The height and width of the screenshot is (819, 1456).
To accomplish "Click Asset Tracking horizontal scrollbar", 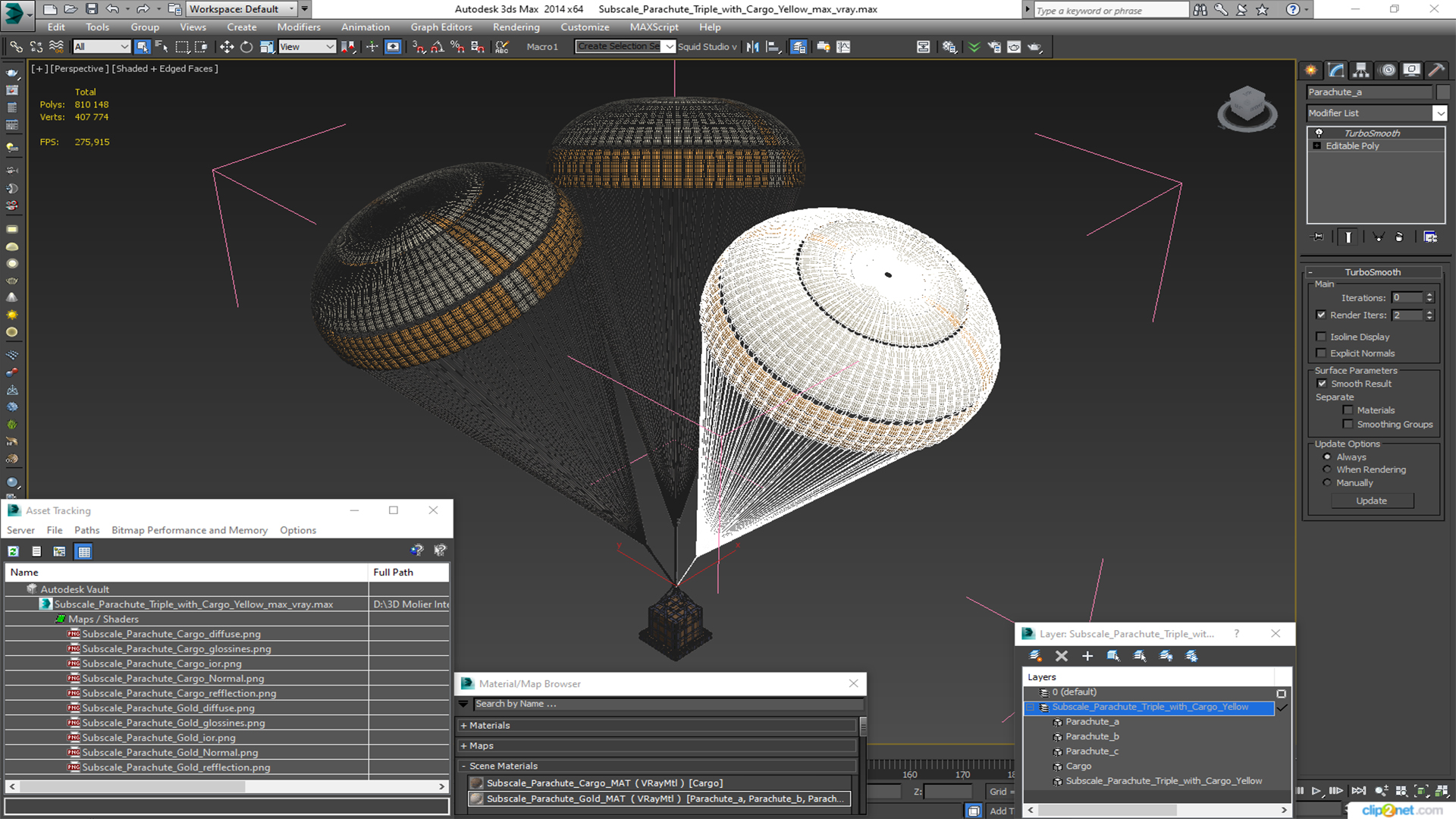I will click(227, 786).
